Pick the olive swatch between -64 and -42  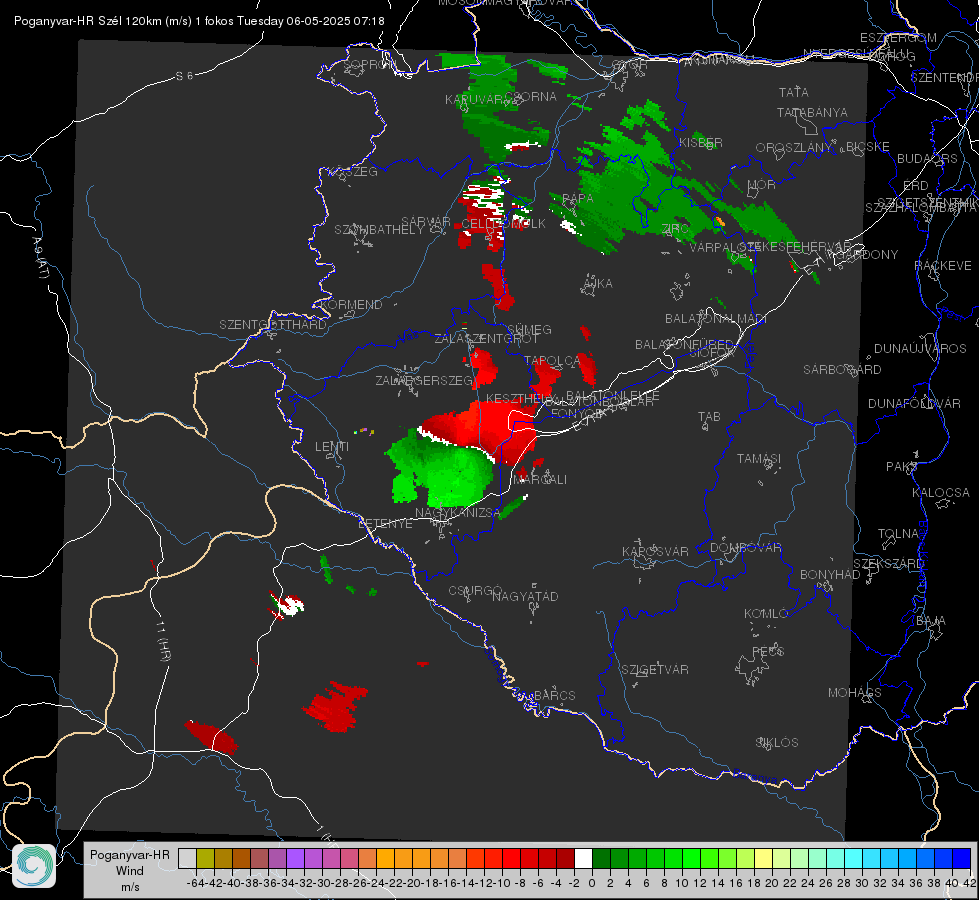pyautogui.click(x=205, y=859)
